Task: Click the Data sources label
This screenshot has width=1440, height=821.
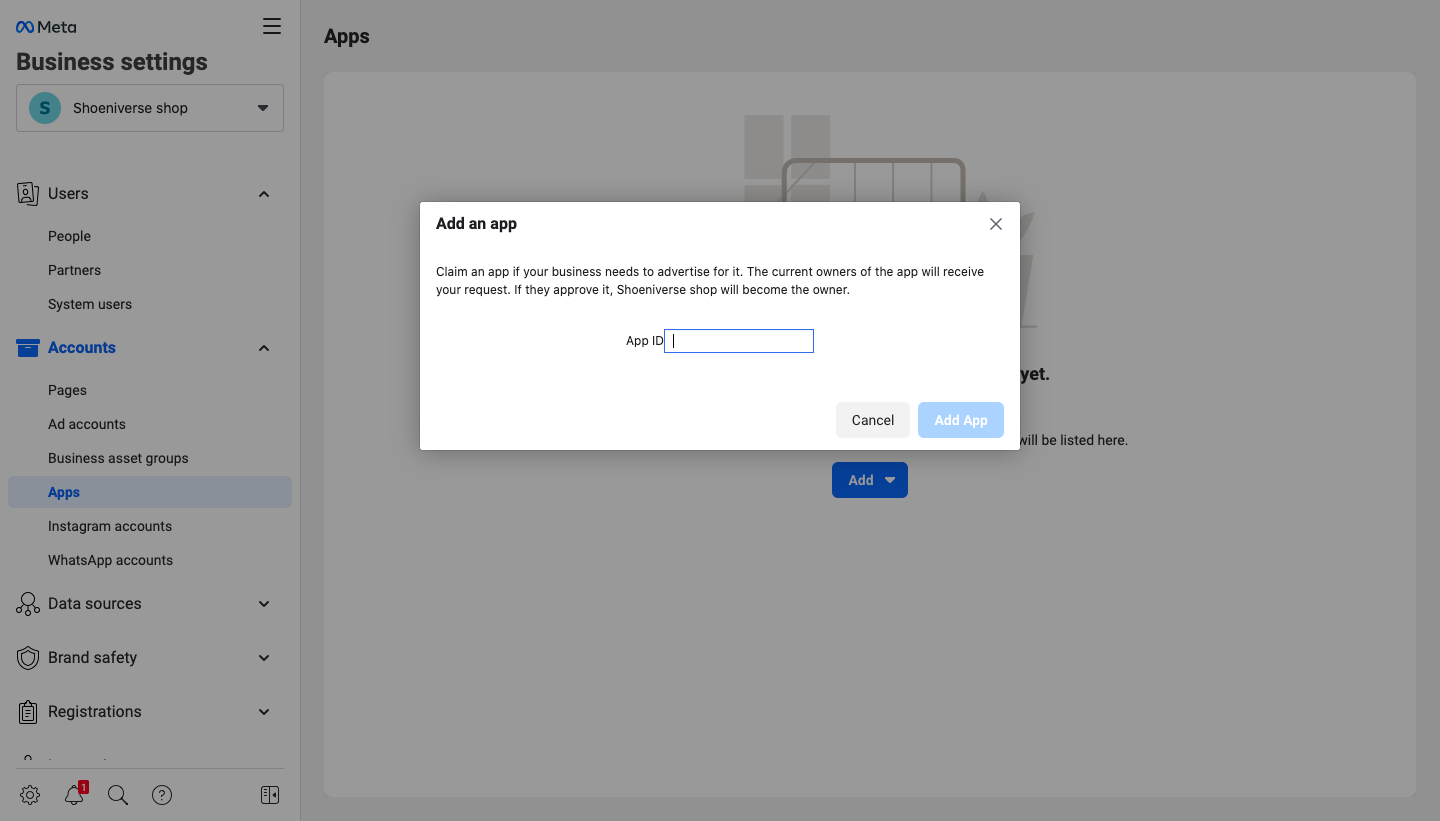Action: 95,604
